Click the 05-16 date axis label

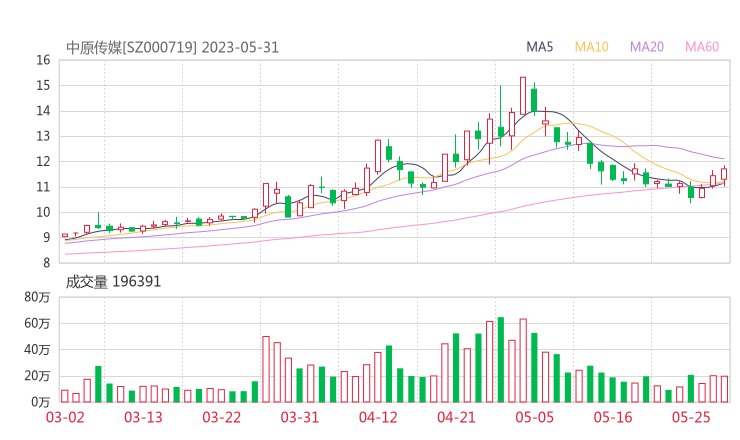click(613, 417)
